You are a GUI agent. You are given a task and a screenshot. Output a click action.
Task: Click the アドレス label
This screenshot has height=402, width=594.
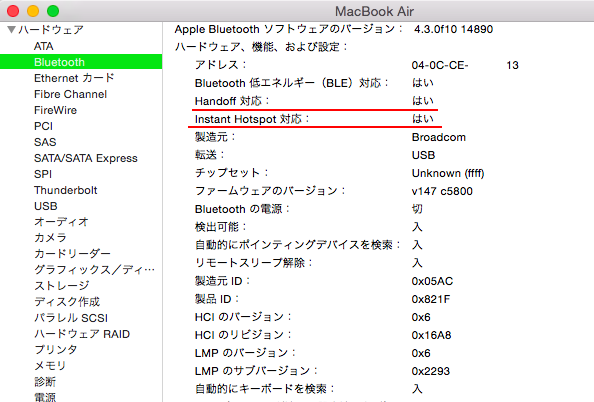pyautogui.click(x=220, y=65)
